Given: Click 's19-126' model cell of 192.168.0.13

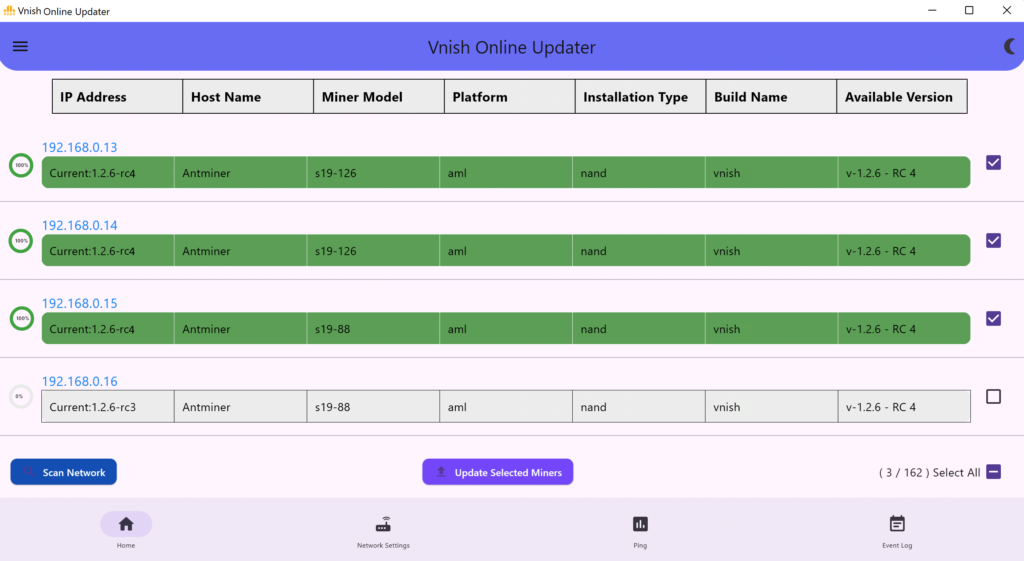Looking at the screenshot, I should click(x=373, y=173).
